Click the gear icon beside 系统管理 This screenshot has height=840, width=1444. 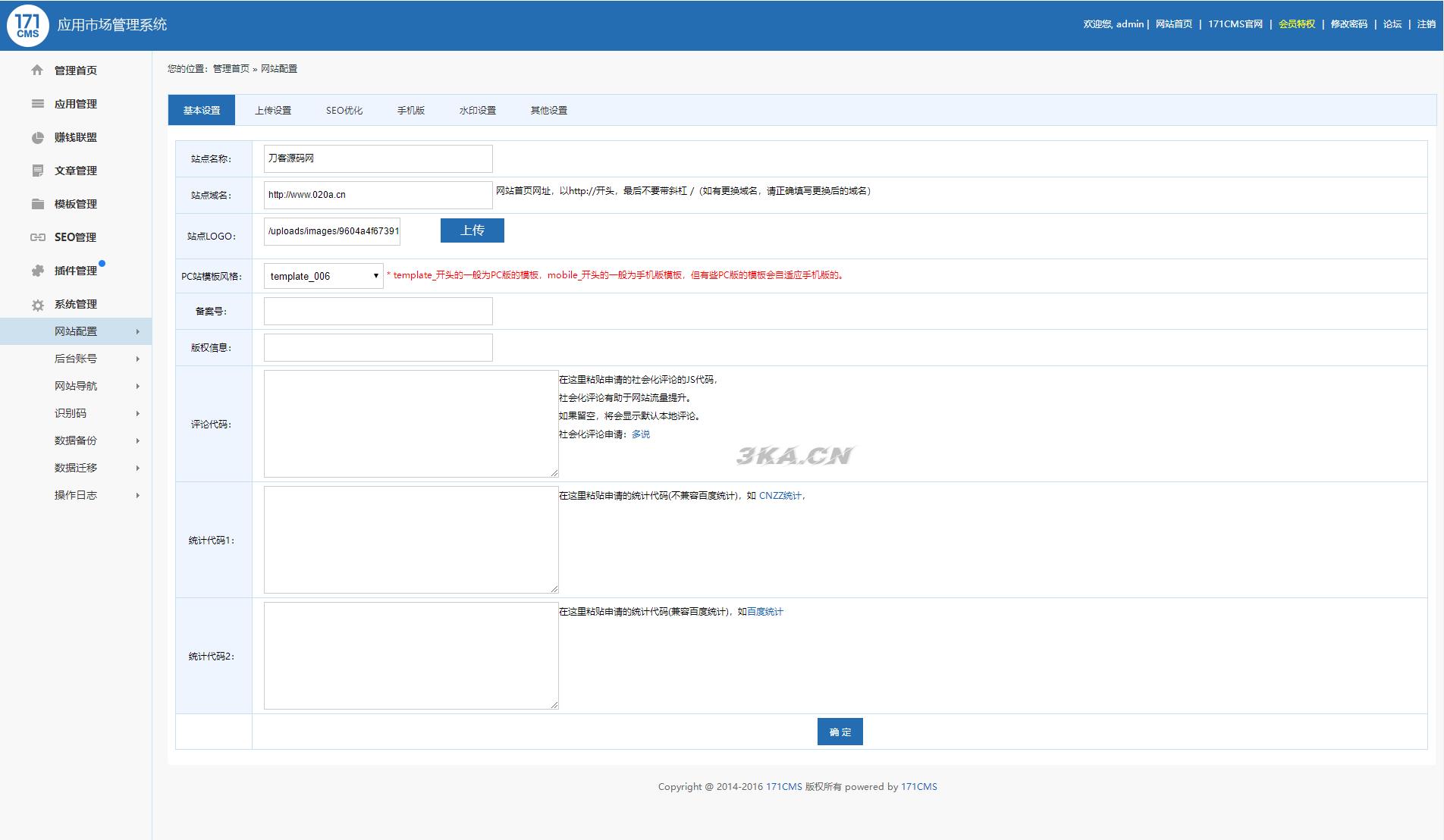tap(37, 305)
